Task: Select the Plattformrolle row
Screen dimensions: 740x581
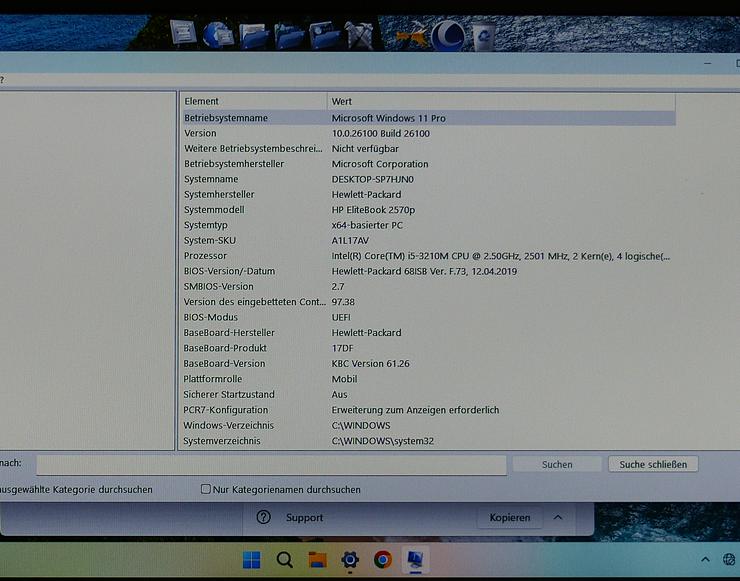Action: point(212,379)
